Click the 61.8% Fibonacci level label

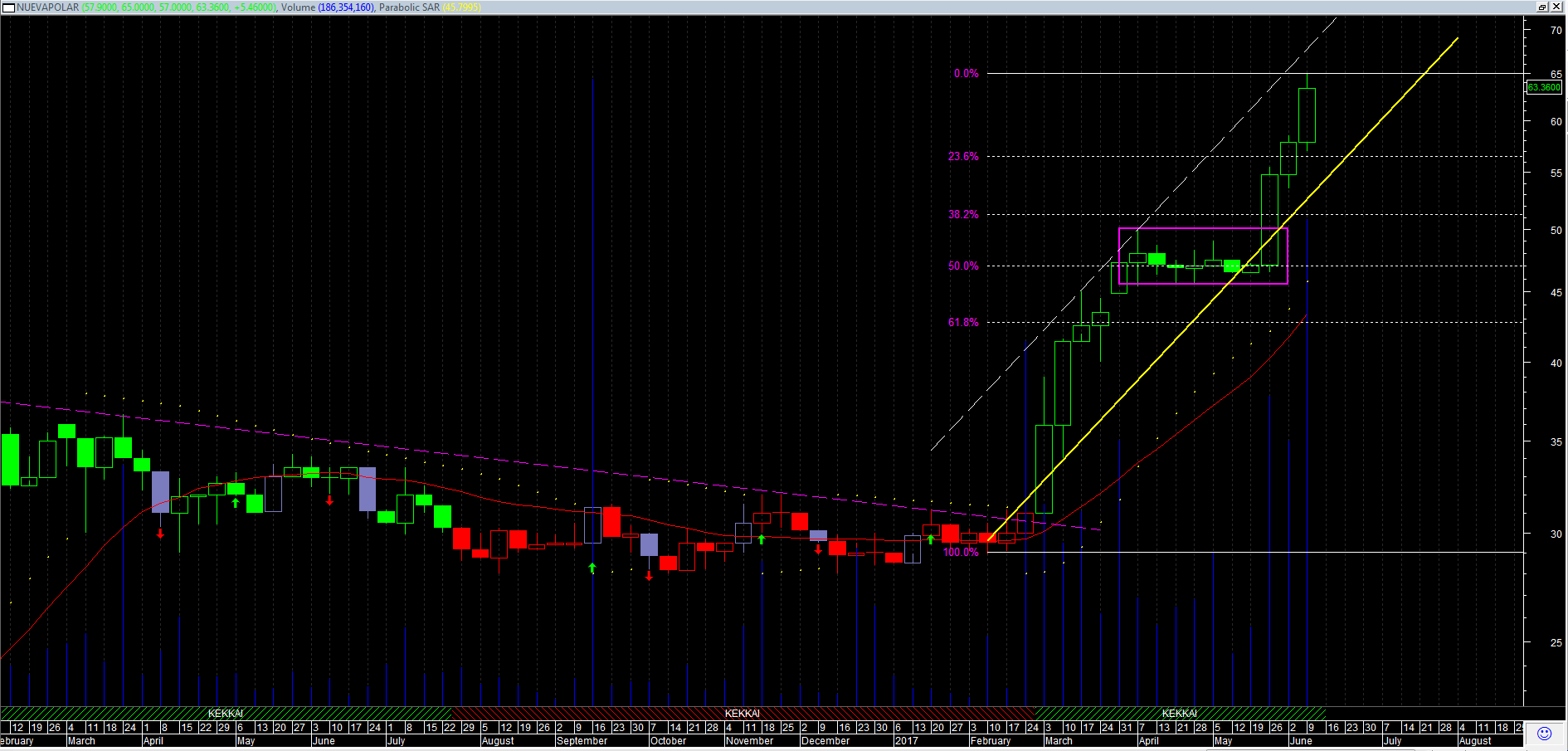[963, 323]
